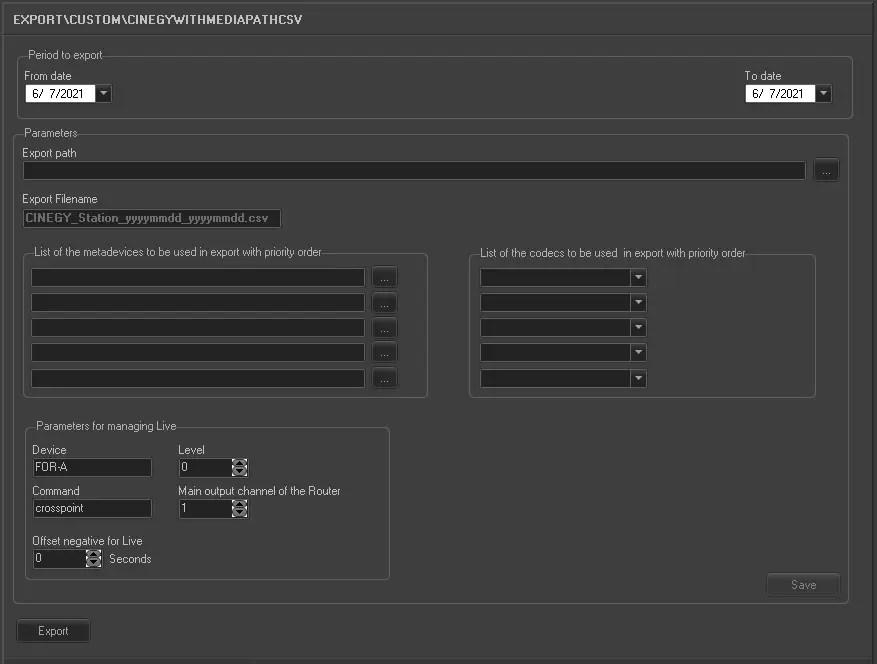Increase the Level value with up arrow
Screen dimensions: 877x664
pos(239,463)
